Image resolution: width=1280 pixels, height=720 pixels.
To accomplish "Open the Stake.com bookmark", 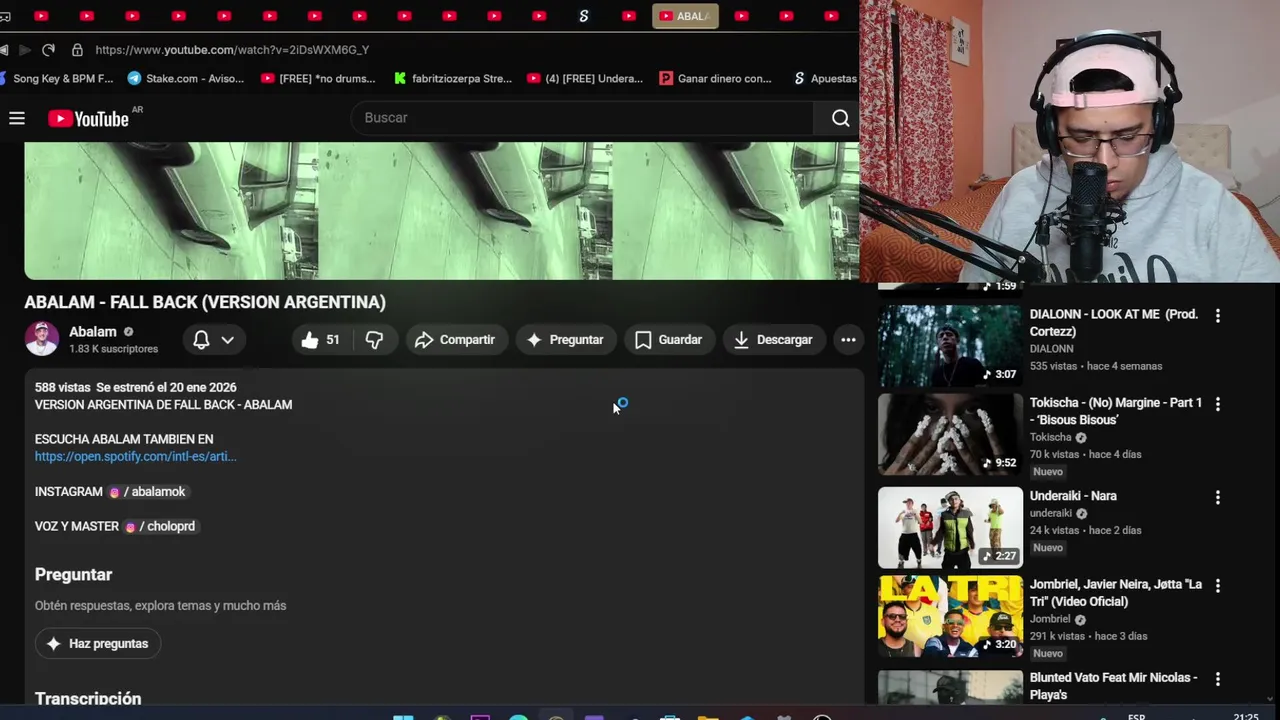I will (x=186, y=78).
